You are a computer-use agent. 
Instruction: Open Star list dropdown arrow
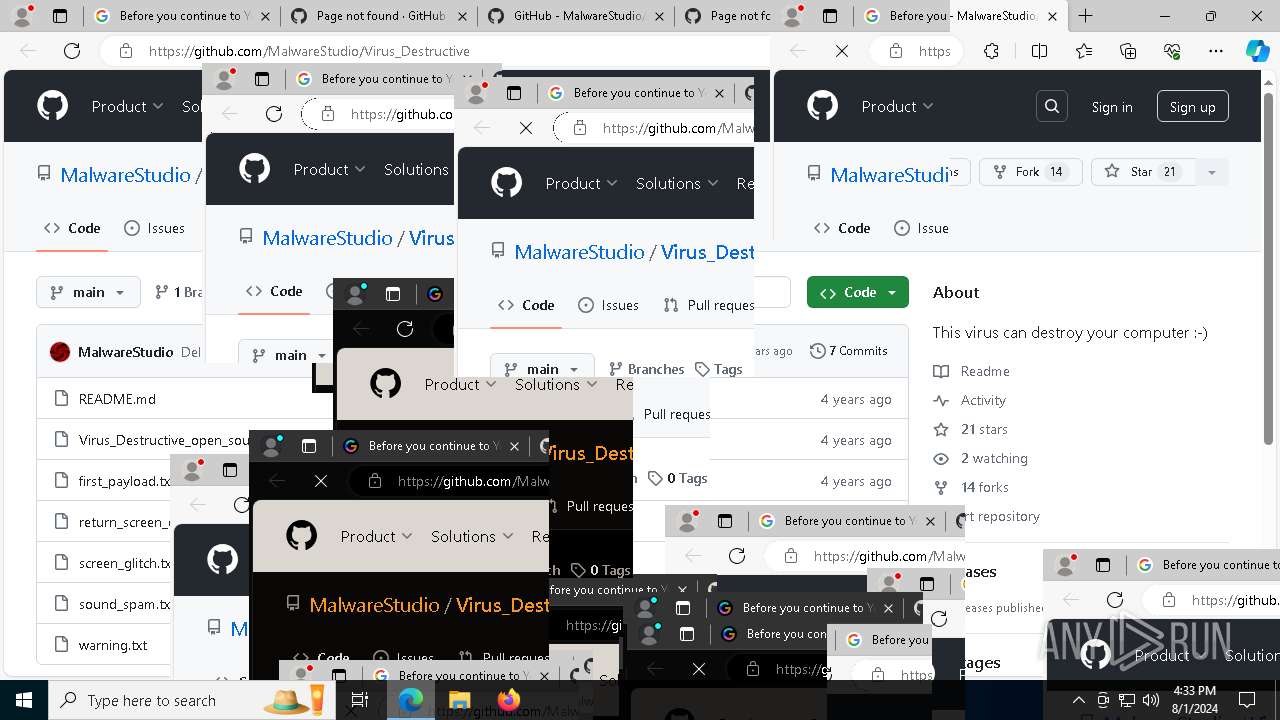1211,172
